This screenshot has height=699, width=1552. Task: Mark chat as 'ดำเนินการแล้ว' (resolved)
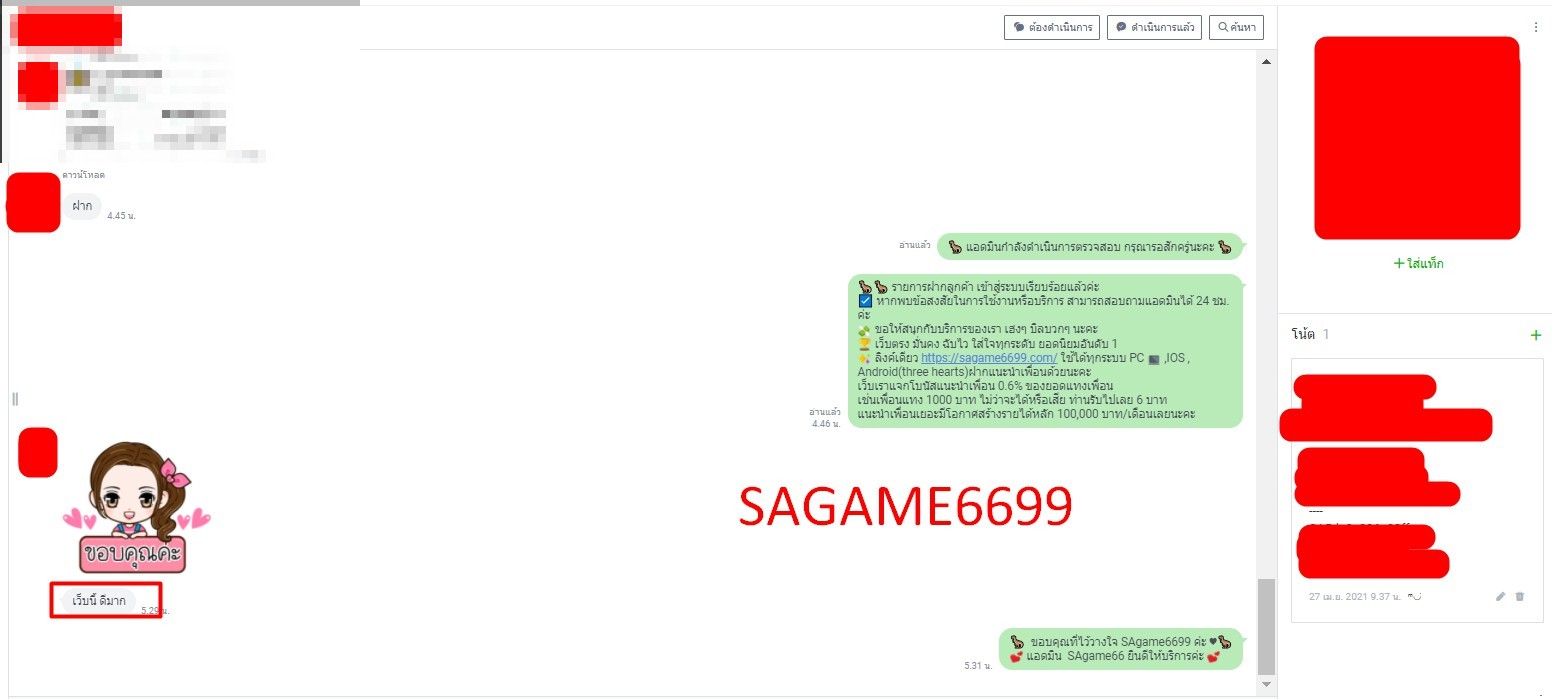pyautogui.click(x=1154, y=27)
